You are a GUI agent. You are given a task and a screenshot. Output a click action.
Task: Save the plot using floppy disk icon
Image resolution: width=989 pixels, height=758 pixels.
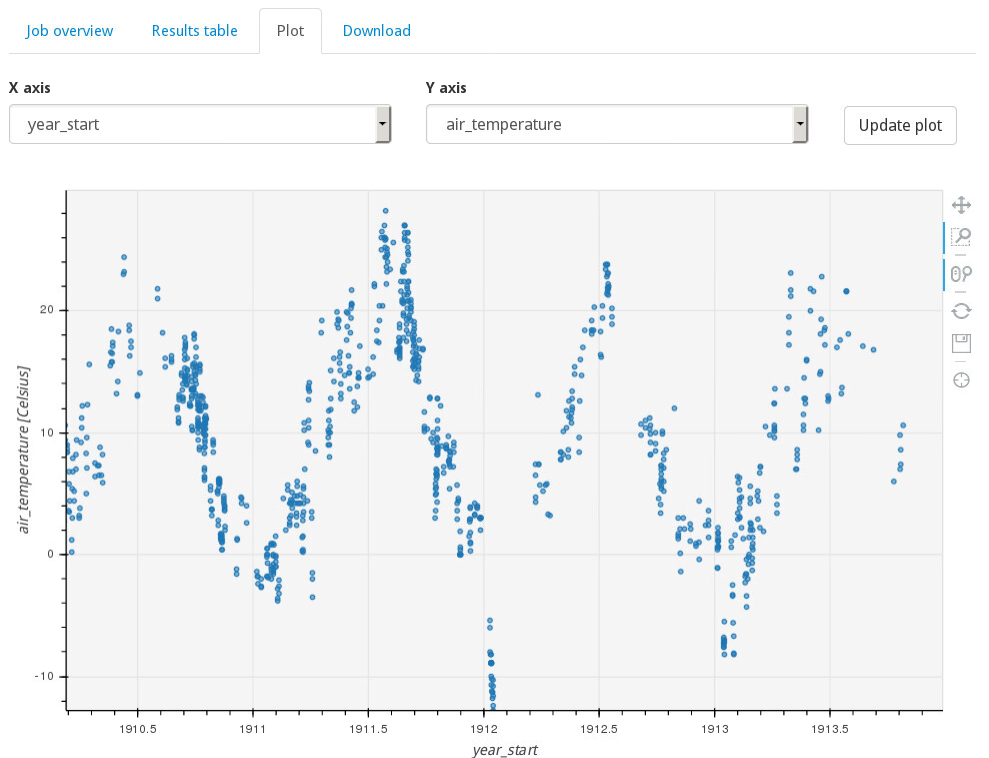click(x=961, y=344)
